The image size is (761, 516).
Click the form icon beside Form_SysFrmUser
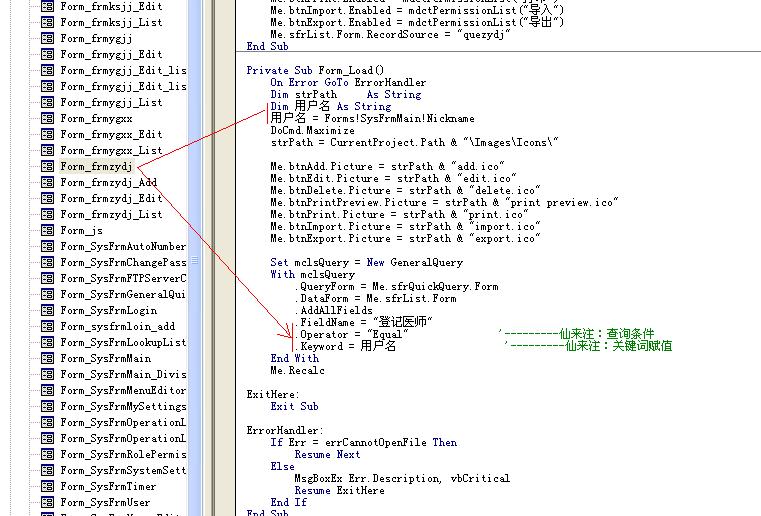pyautogui.click(x=46, y=502)
